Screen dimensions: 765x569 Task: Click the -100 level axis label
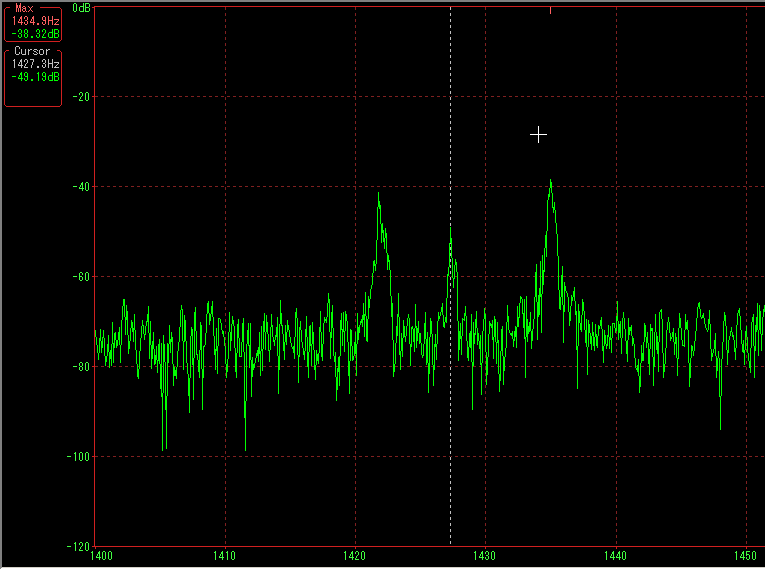[78, 457]
